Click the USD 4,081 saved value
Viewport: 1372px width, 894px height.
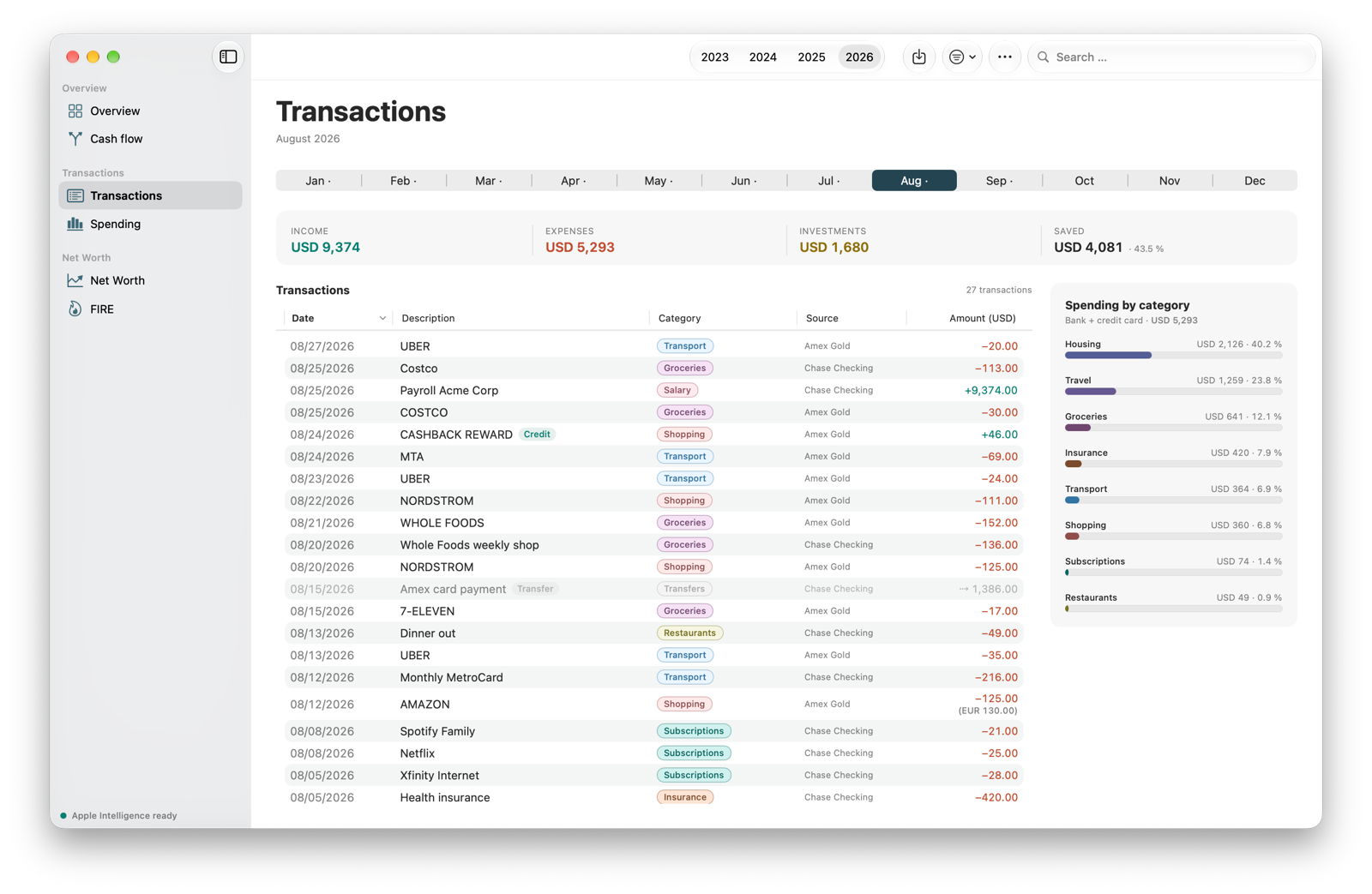point(1087,248)
